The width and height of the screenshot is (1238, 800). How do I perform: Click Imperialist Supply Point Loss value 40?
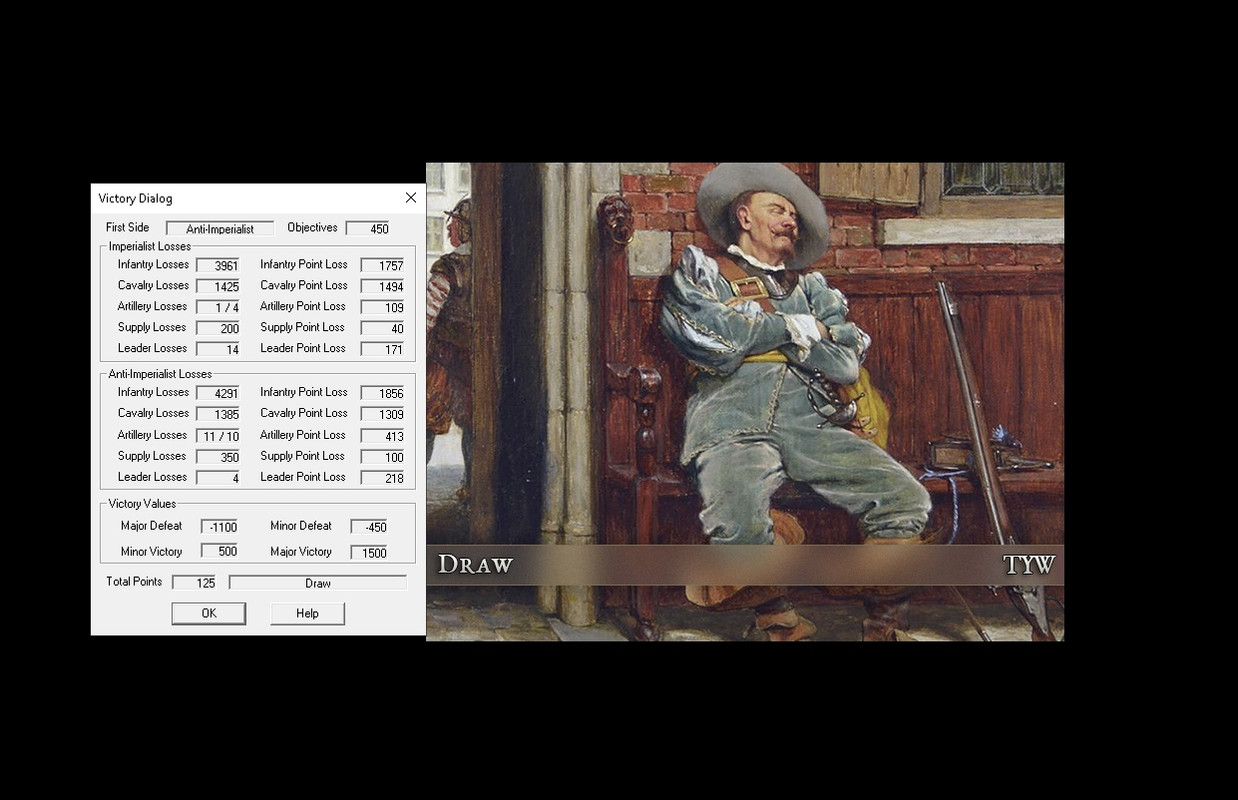[x=383, y=329]
